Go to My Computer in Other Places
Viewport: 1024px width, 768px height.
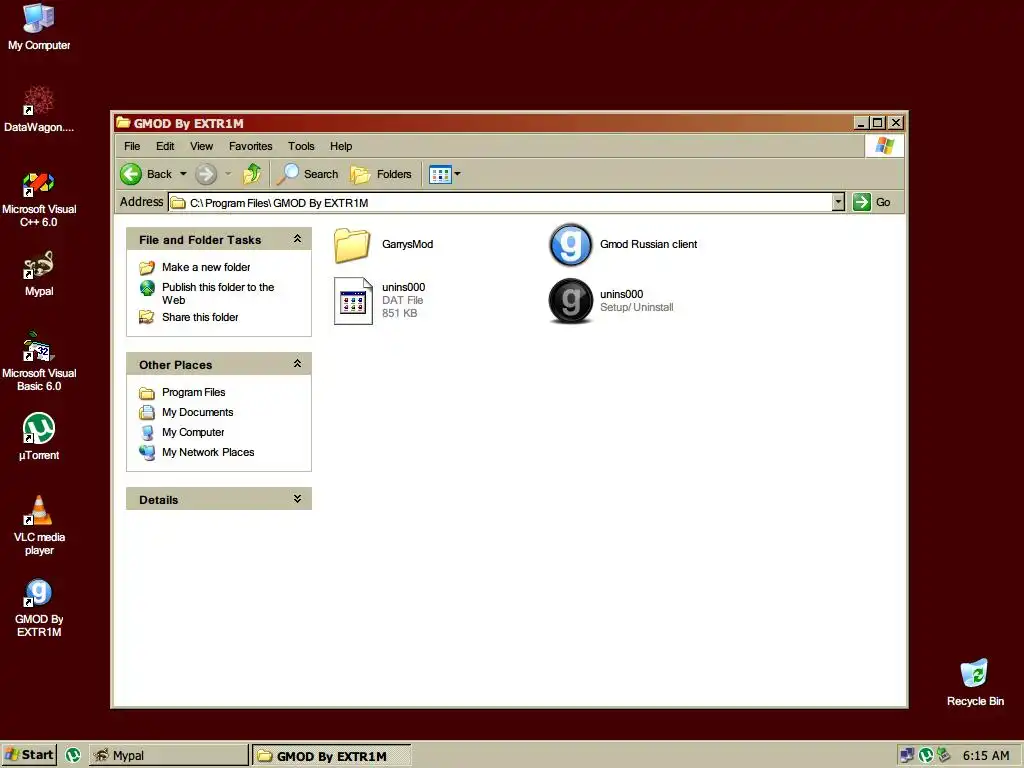tap(193, 432)
